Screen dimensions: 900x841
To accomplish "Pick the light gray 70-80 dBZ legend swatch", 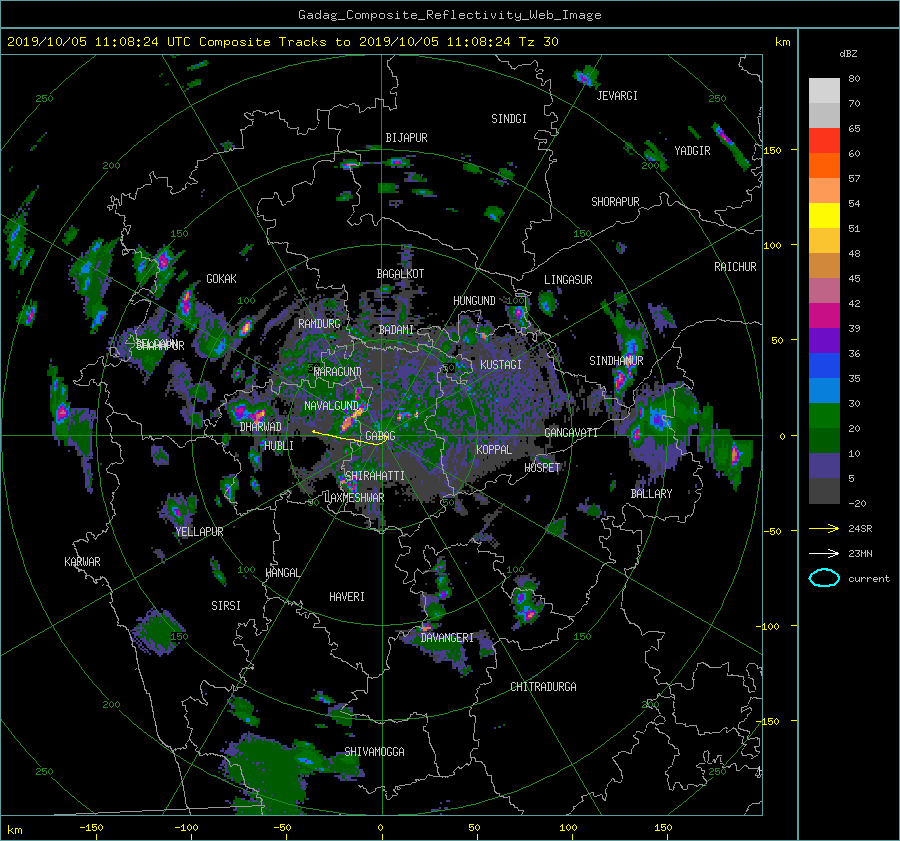I will pyautogui.click(x=824, y=91).
